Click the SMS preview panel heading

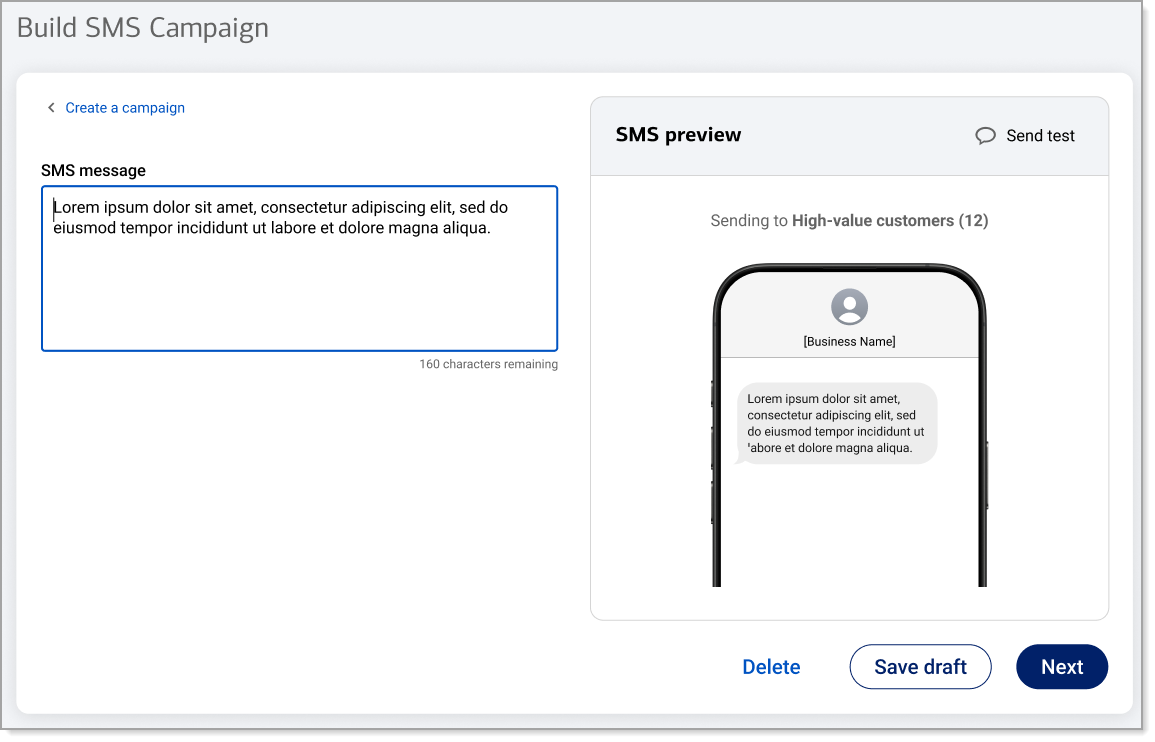(x=678, y=135)
